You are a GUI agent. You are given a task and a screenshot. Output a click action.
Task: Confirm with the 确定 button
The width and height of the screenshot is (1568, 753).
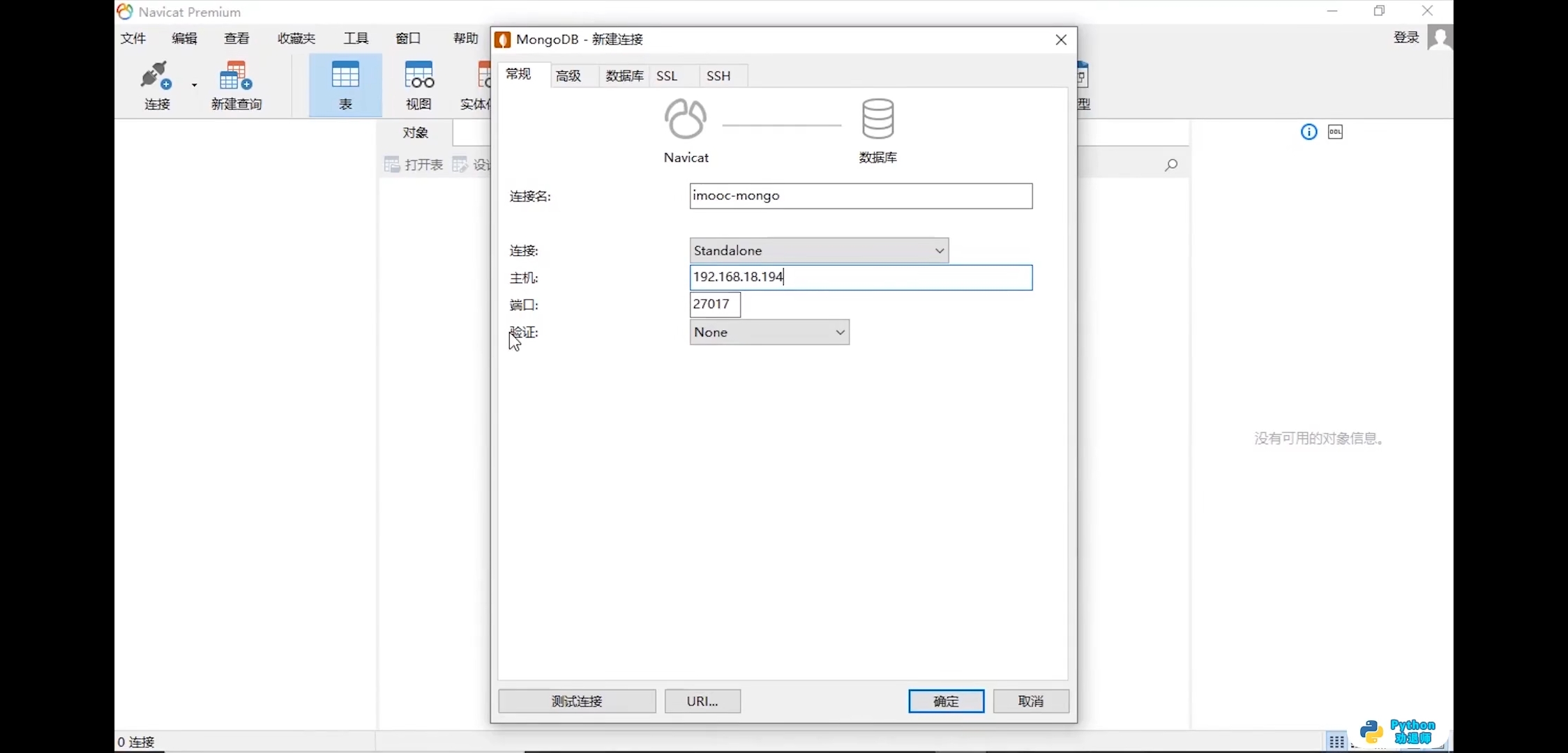point(946,701)
